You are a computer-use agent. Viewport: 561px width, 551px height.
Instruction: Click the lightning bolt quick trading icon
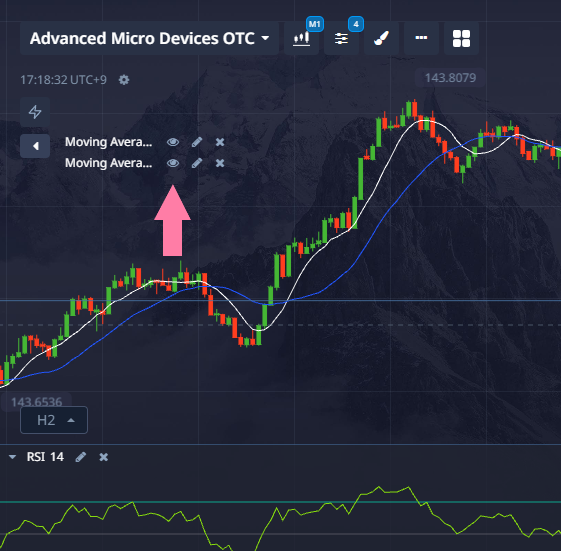coord(35,112)
